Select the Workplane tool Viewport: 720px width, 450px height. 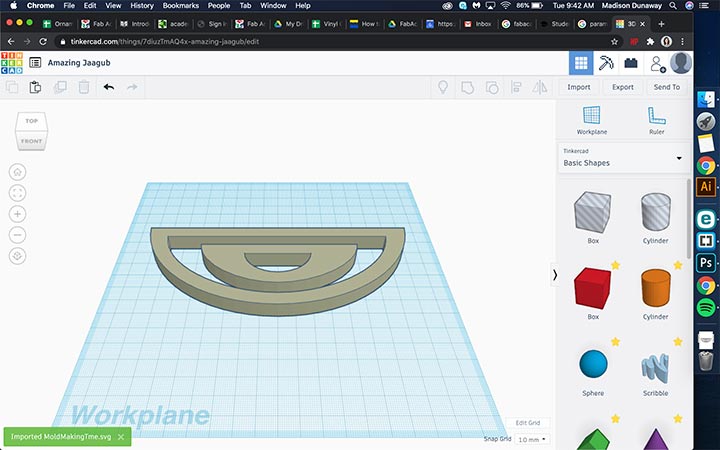tap(591, 120)
